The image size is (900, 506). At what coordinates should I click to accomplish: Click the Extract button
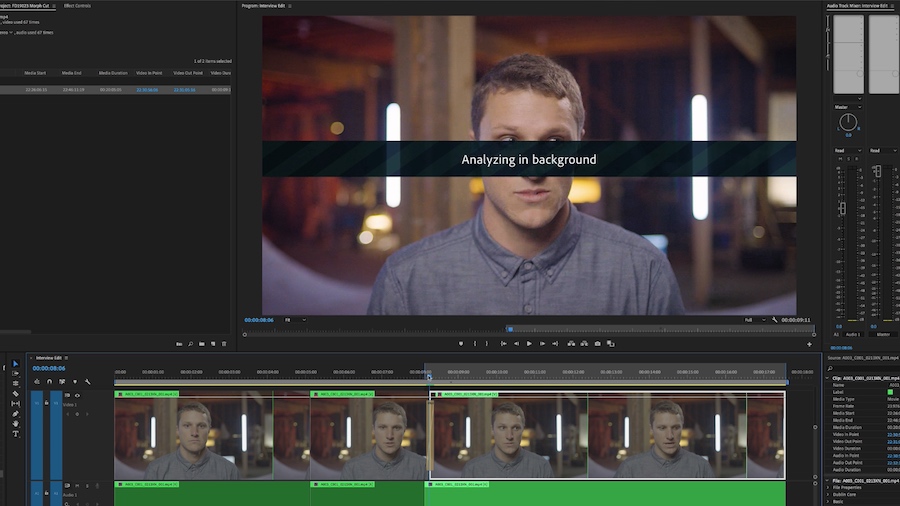coord(584,344)
